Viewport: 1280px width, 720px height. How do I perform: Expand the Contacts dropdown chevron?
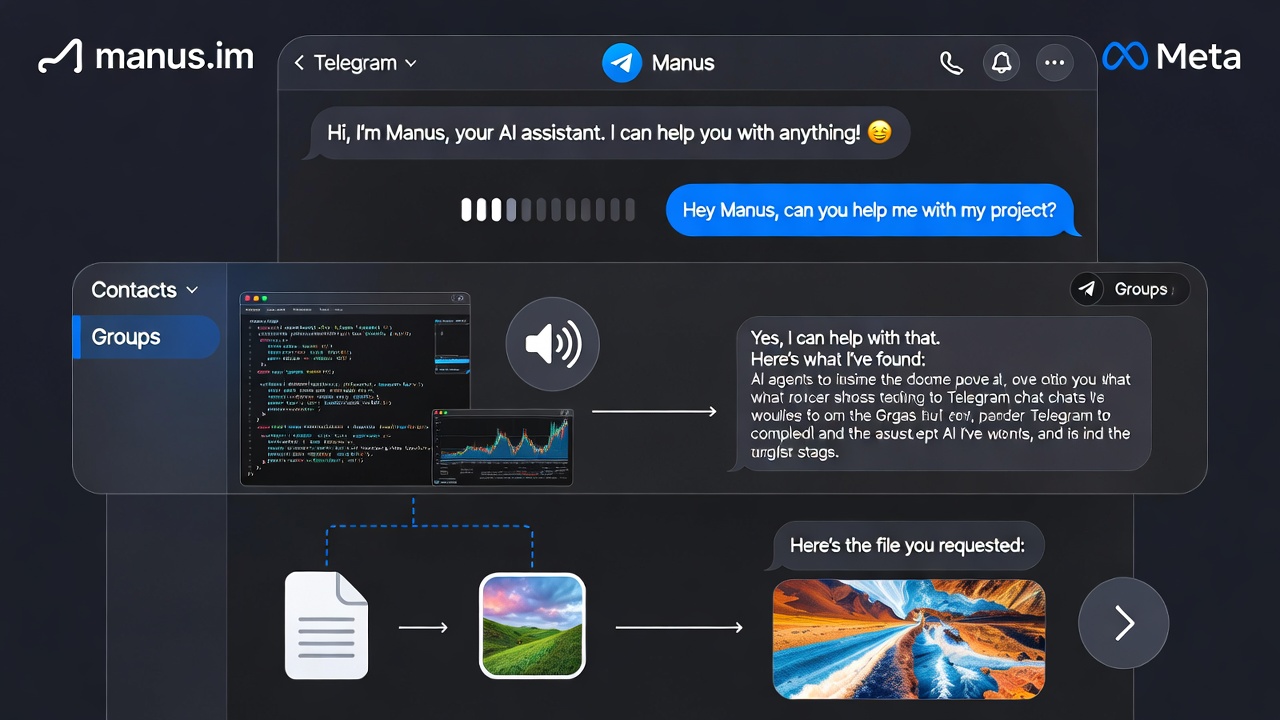190,290
